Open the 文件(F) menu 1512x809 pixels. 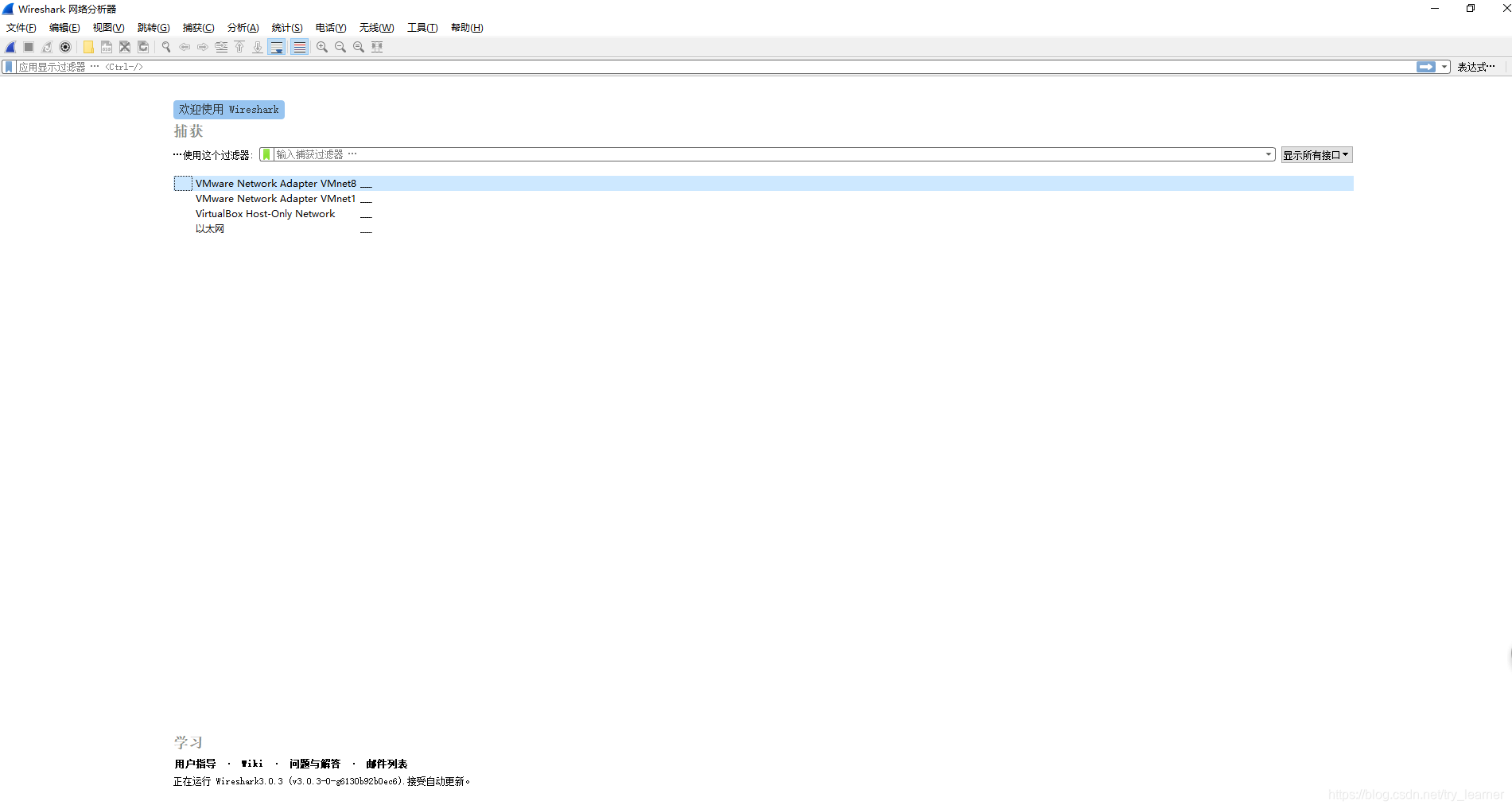coord(21,28)
